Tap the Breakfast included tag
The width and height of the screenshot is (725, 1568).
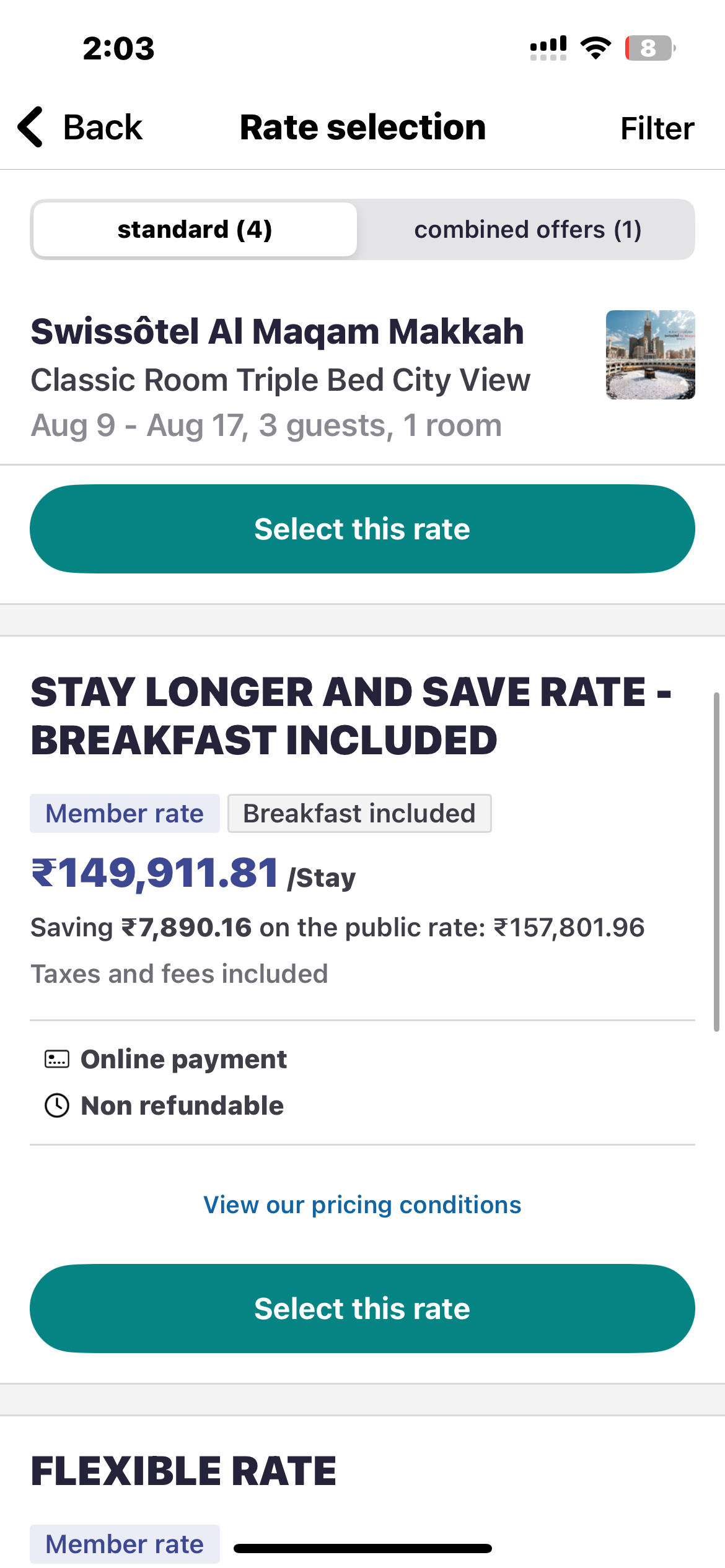coord(359,814)
